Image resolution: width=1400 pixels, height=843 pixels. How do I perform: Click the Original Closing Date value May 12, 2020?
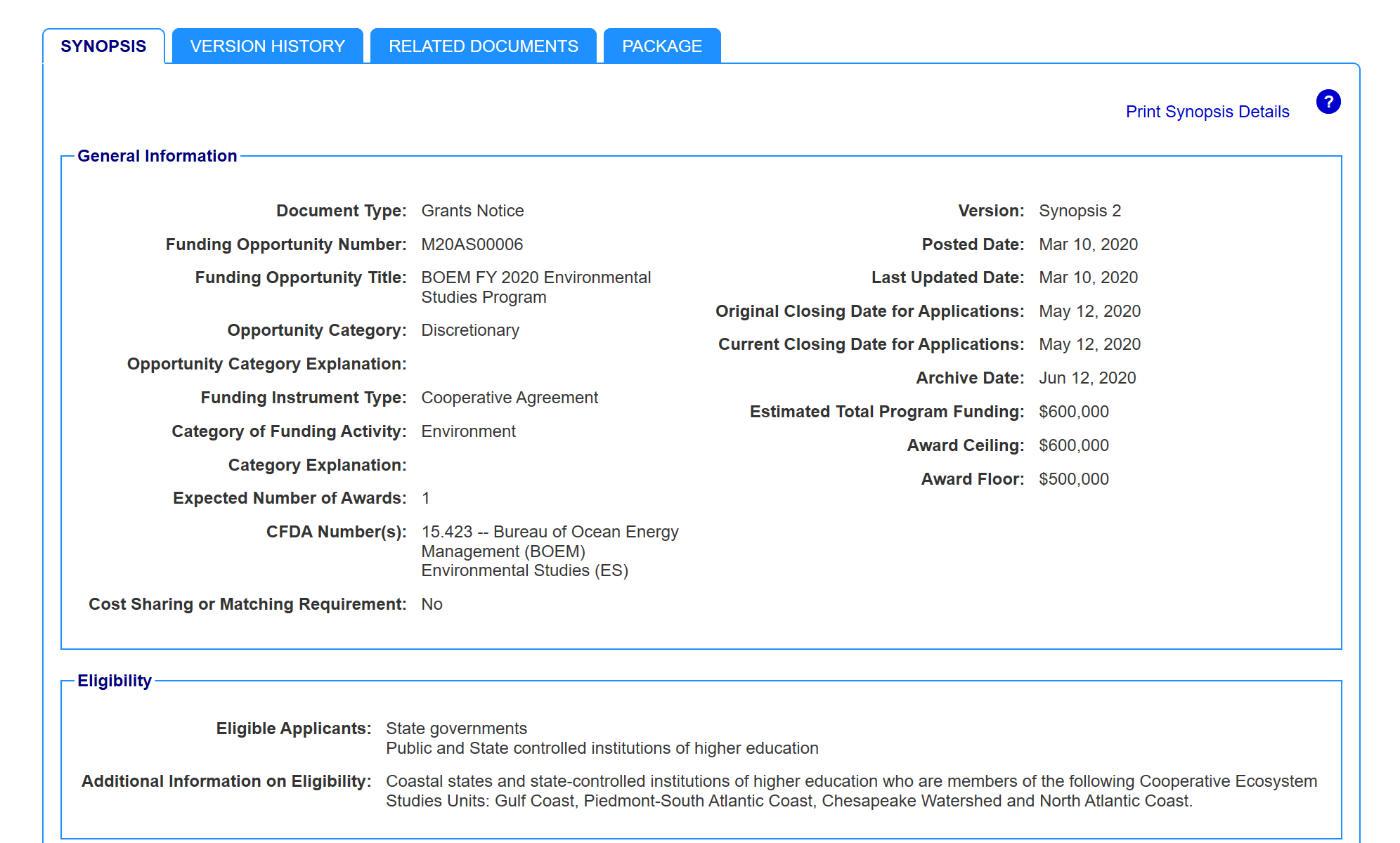click(1089, 311)
